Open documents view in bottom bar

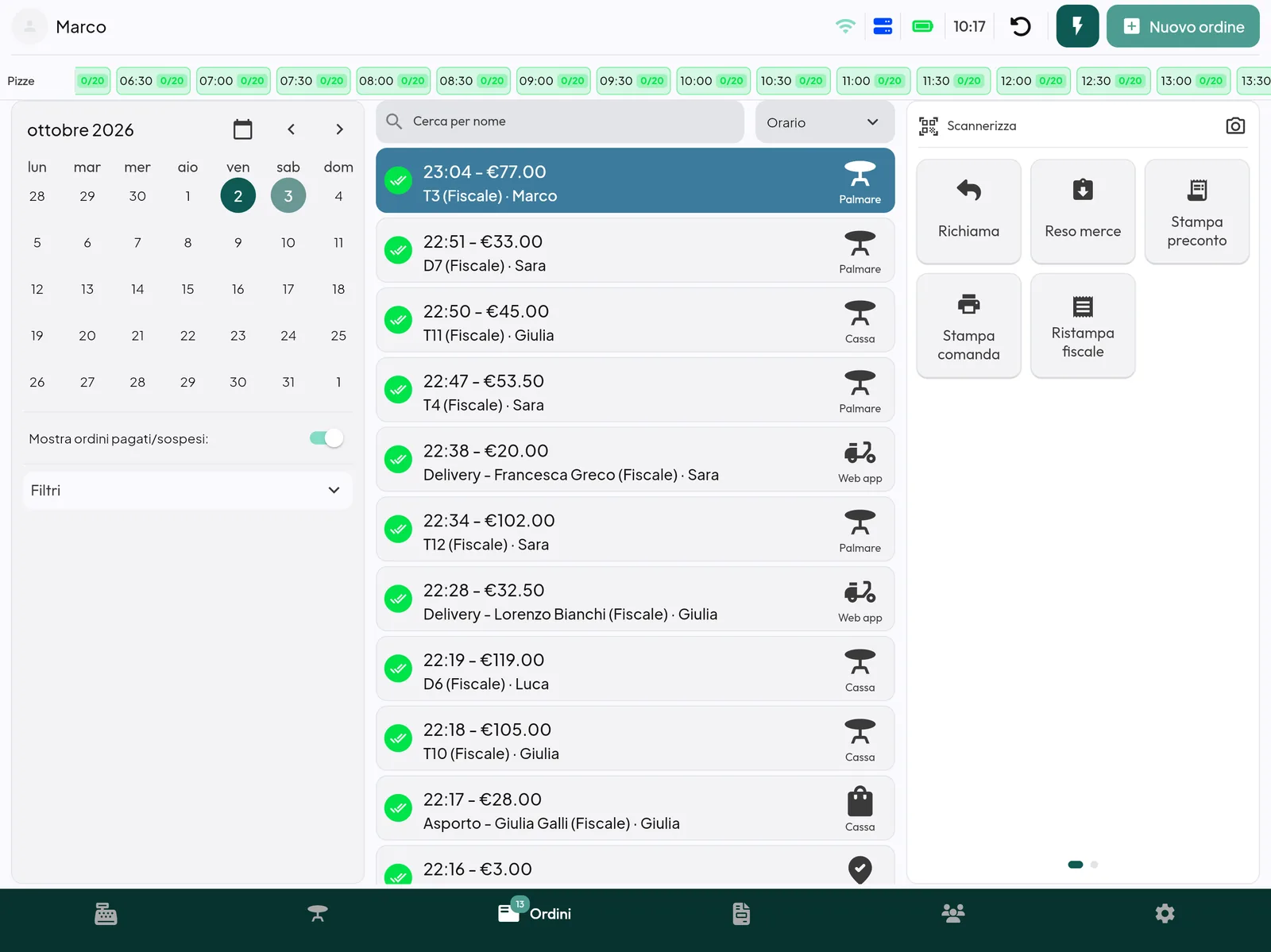click(x=741, y=914)
